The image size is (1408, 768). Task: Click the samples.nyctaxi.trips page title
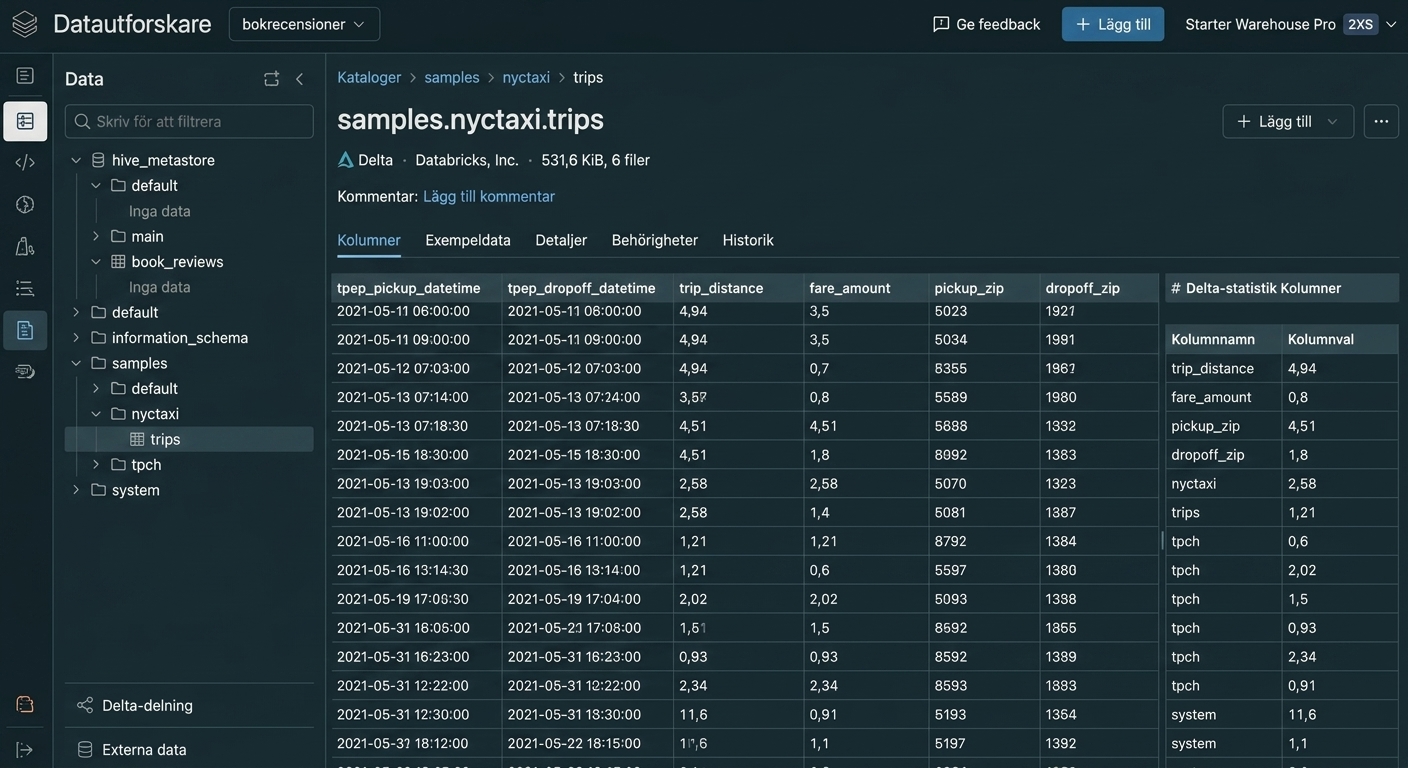pyautogui.click(x=470, y=119)
